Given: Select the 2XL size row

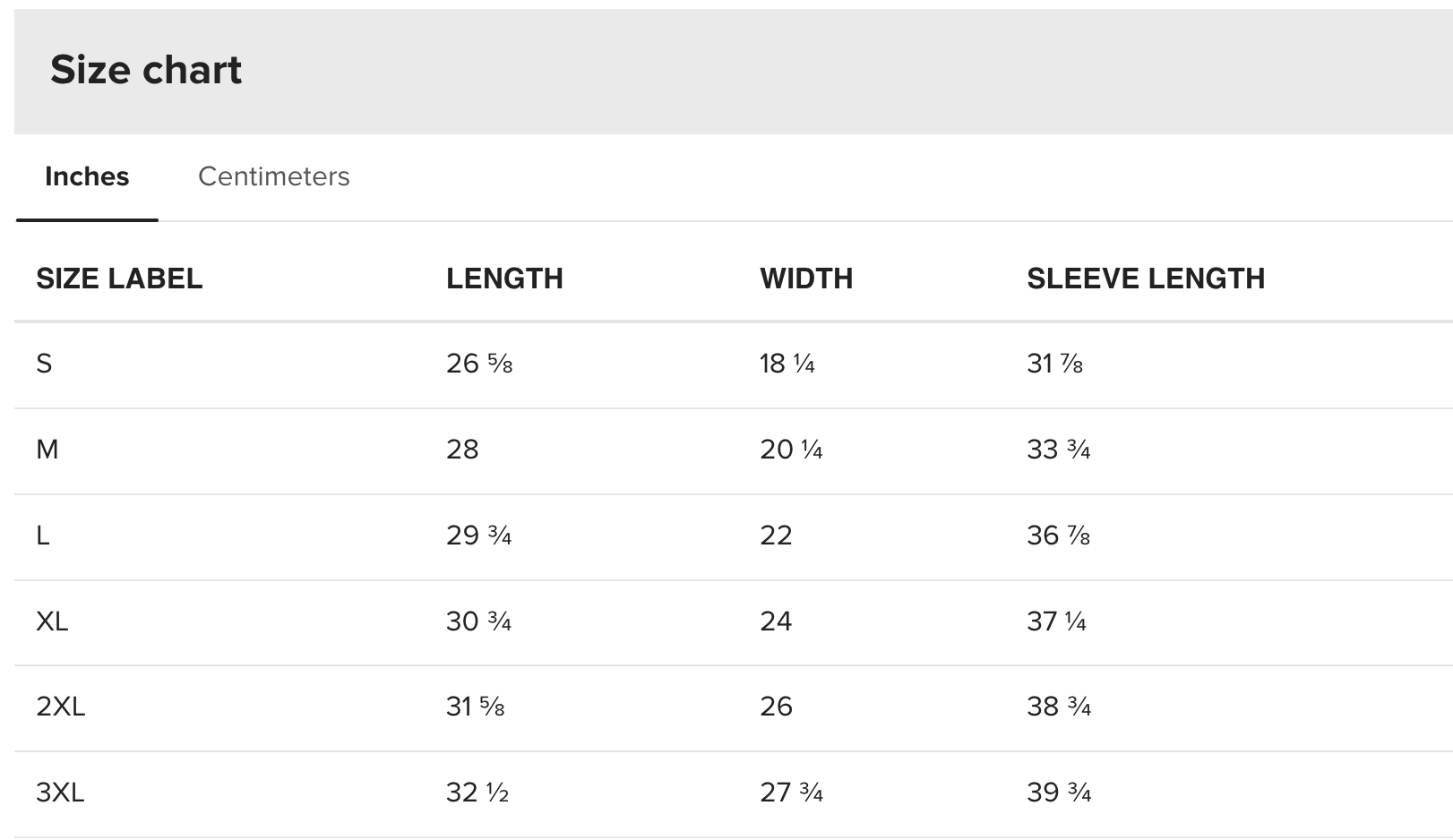Looking at the screenshot, I should coord(61,706).
